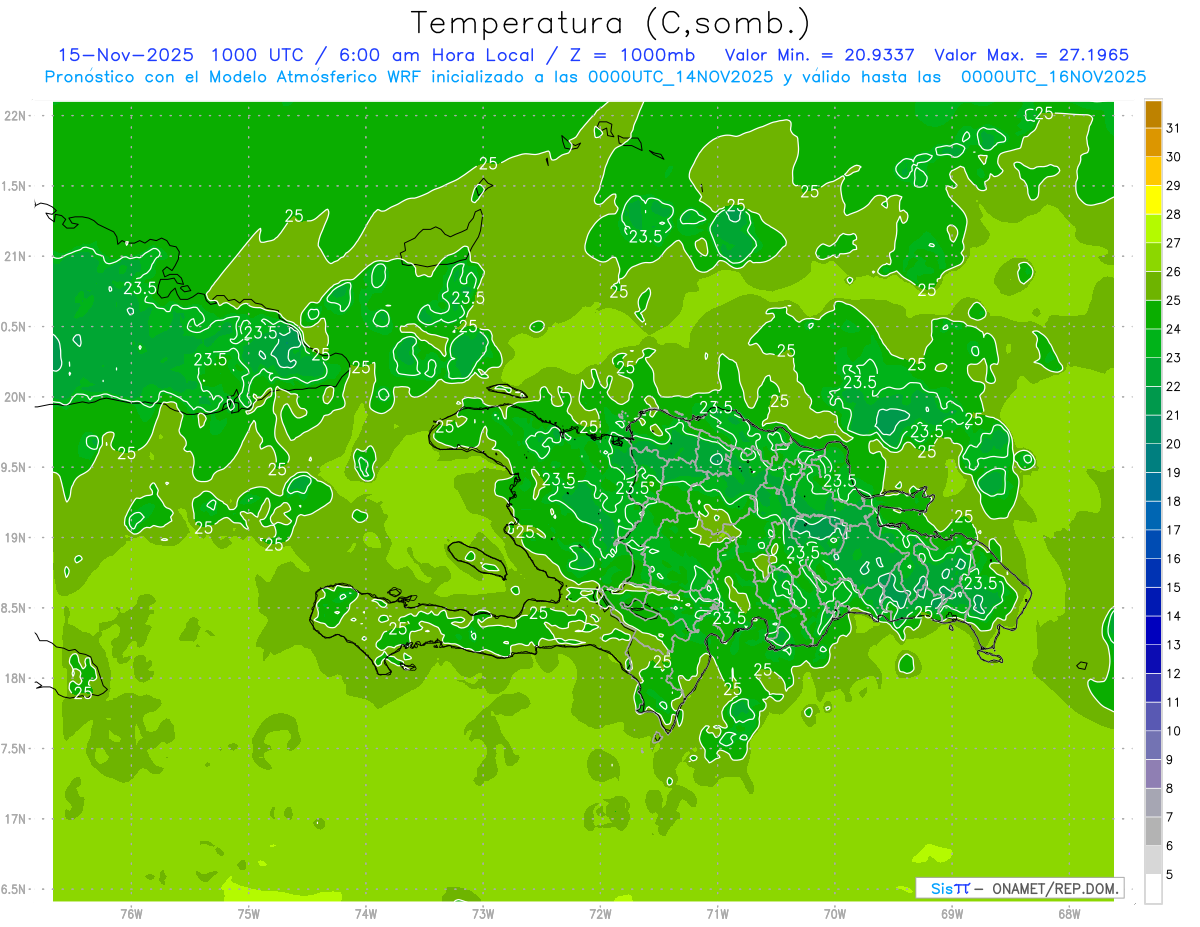
Task: Pick the brown-orange swatch atop the legend
Action: coord(1153,114)
